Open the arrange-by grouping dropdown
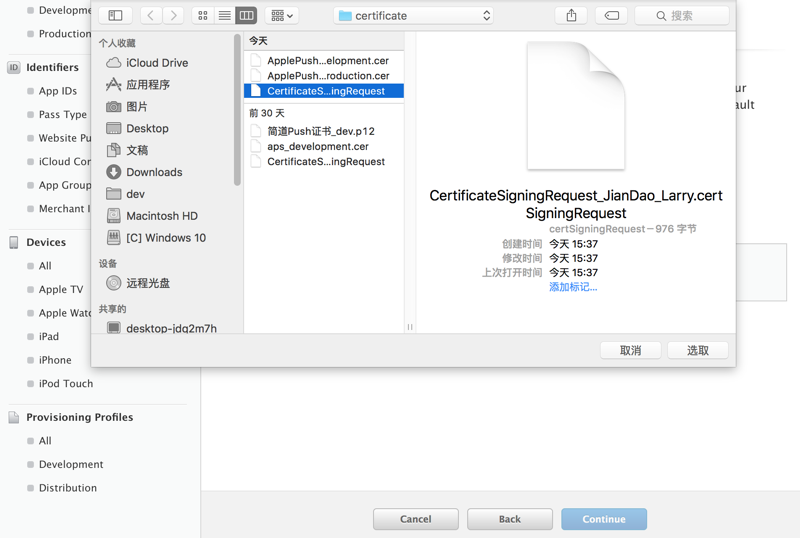This screenshot has height=538, width=800. 282,15
